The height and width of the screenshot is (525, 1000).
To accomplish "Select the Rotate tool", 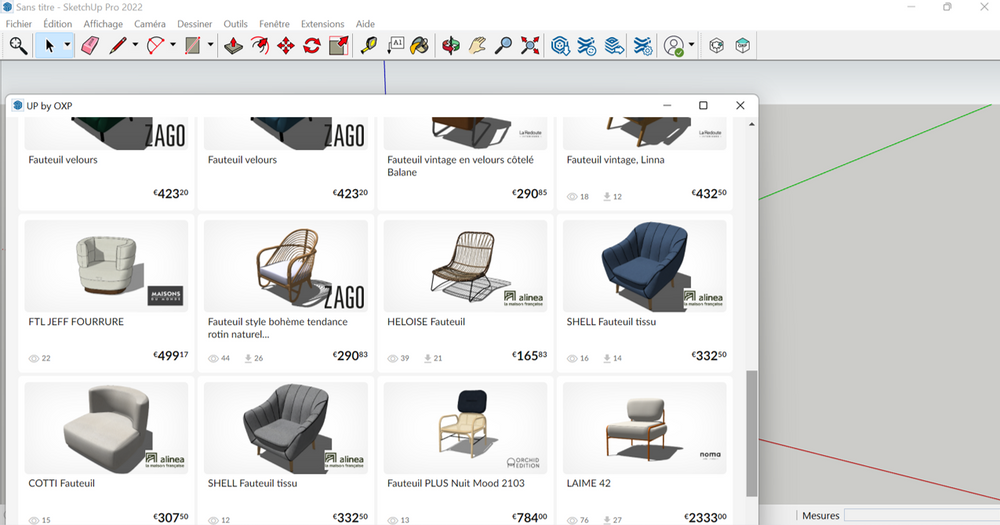I will 312,46.
